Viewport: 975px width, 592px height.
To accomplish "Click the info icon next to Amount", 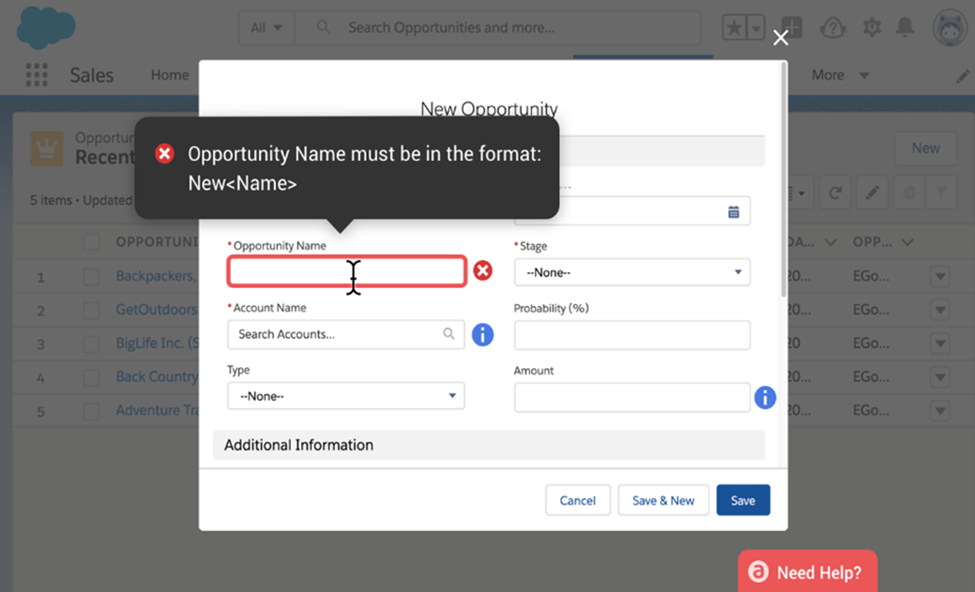I will [765, 398].
